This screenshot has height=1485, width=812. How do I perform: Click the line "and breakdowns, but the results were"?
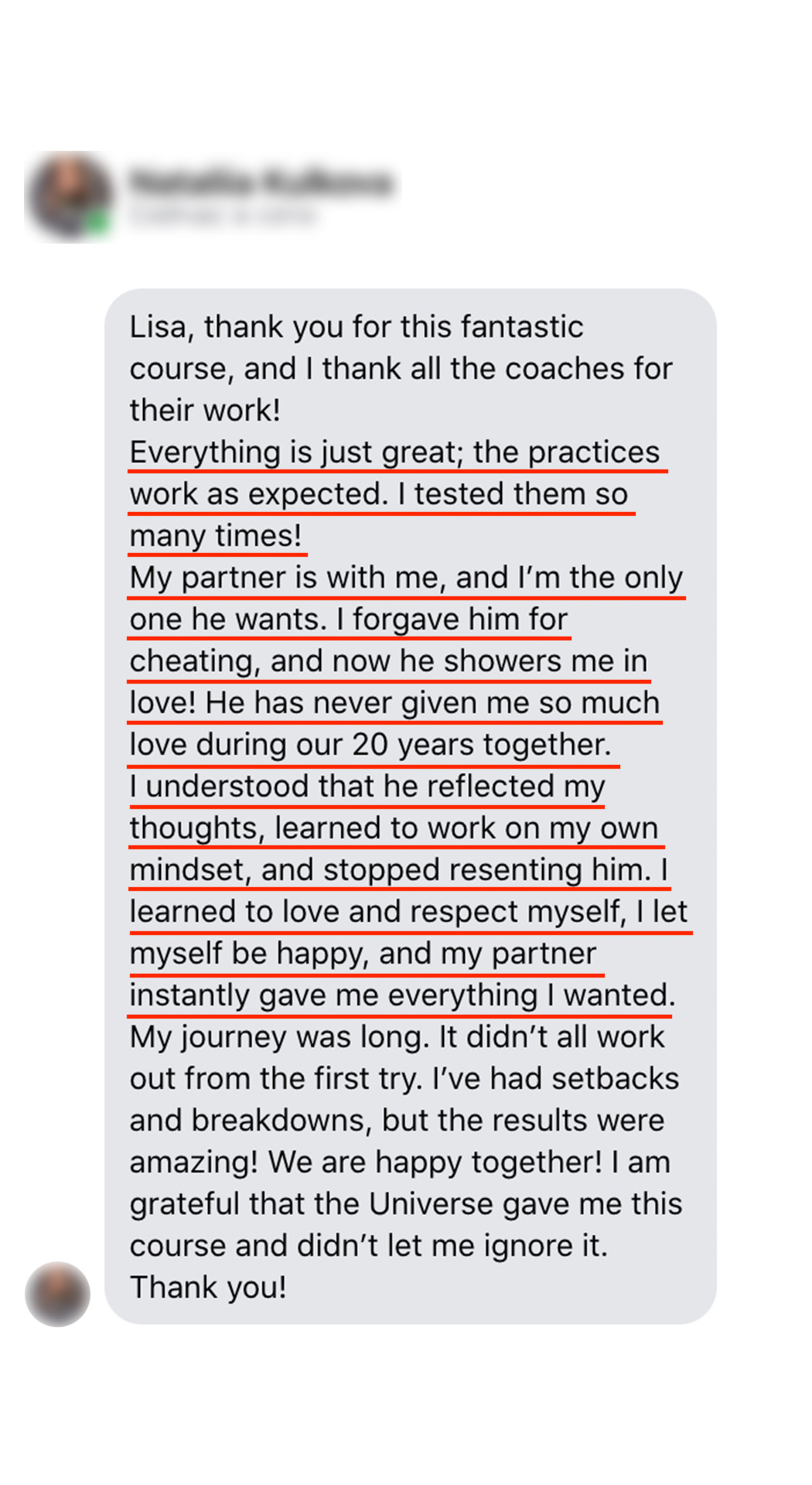(397, 1121)
